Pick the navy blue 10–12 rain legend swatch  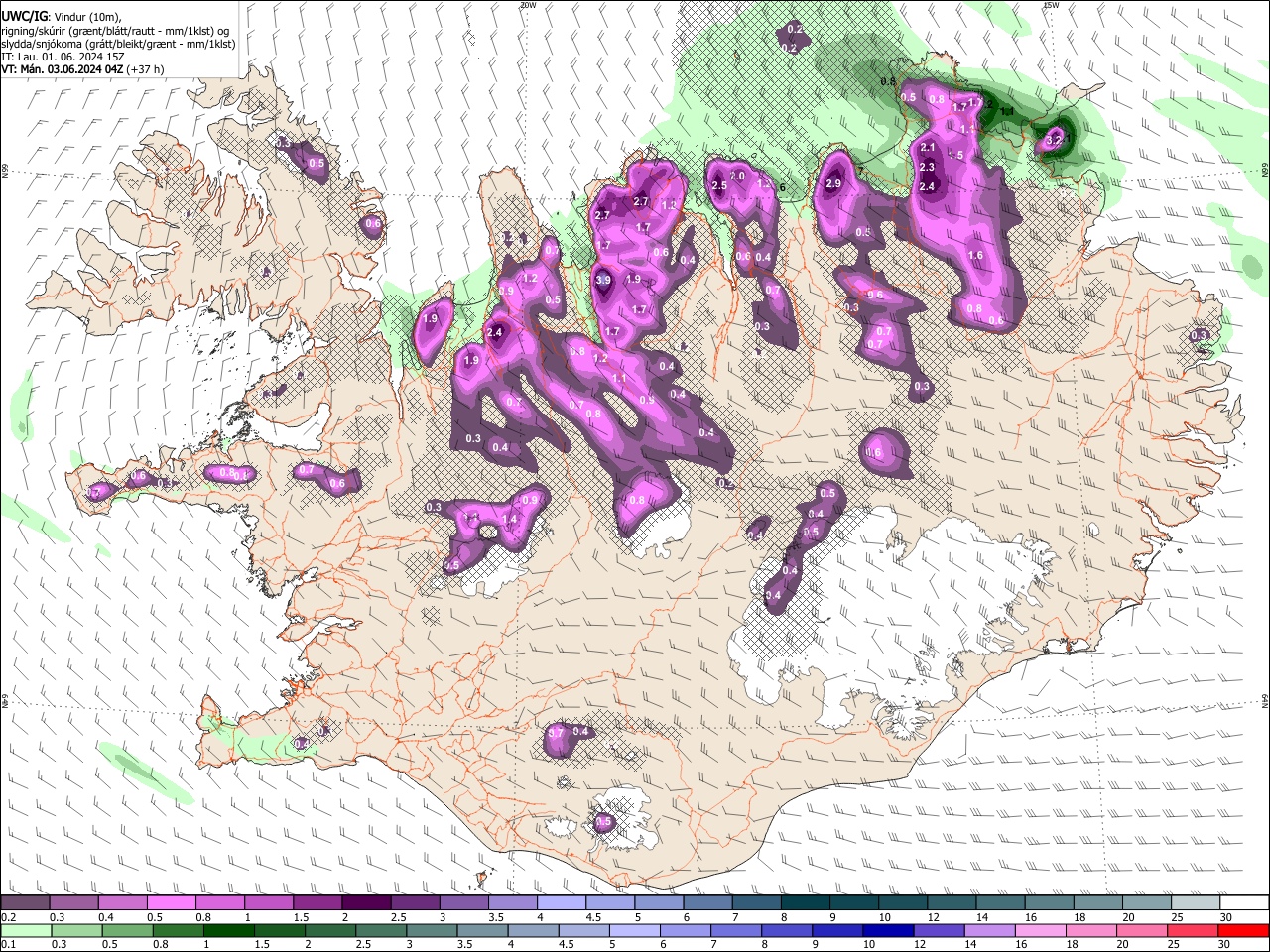click(886, 931)
